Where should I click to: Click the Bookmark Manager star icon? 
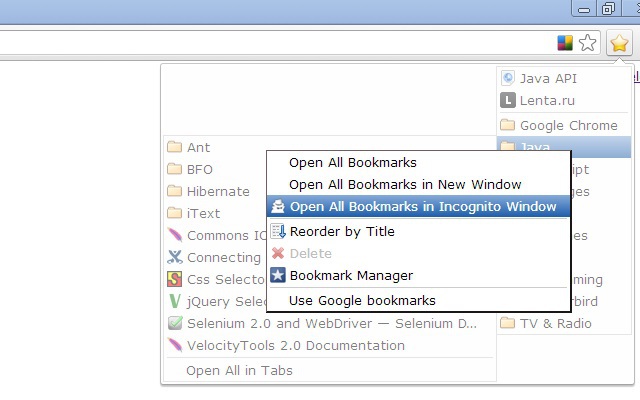(x=278, y=275)
